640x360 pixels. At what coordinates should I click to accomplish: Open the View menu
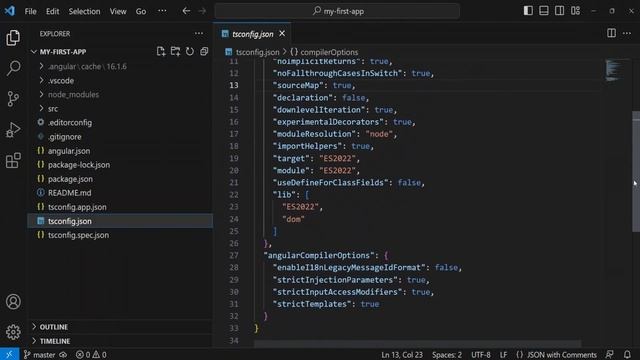point(118,11)
